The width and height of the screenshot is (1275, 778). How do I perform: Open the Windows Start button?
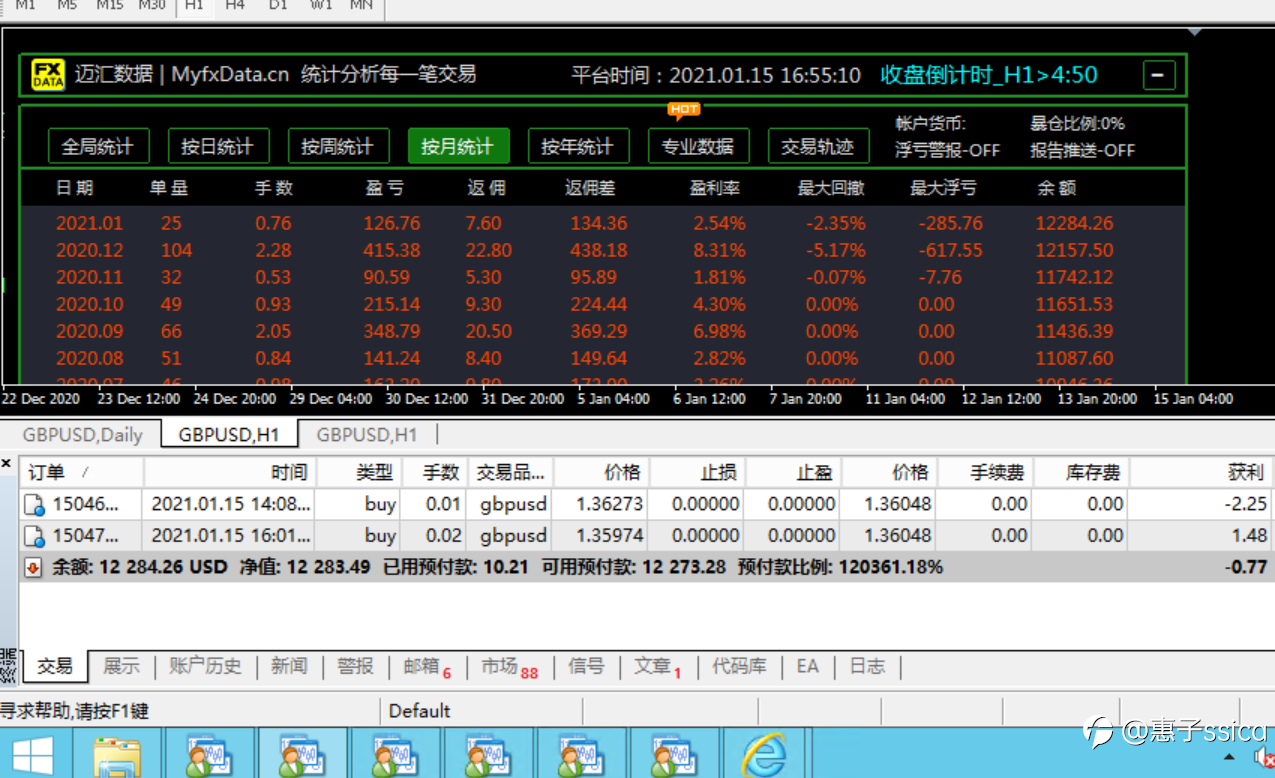pos(32,754)
